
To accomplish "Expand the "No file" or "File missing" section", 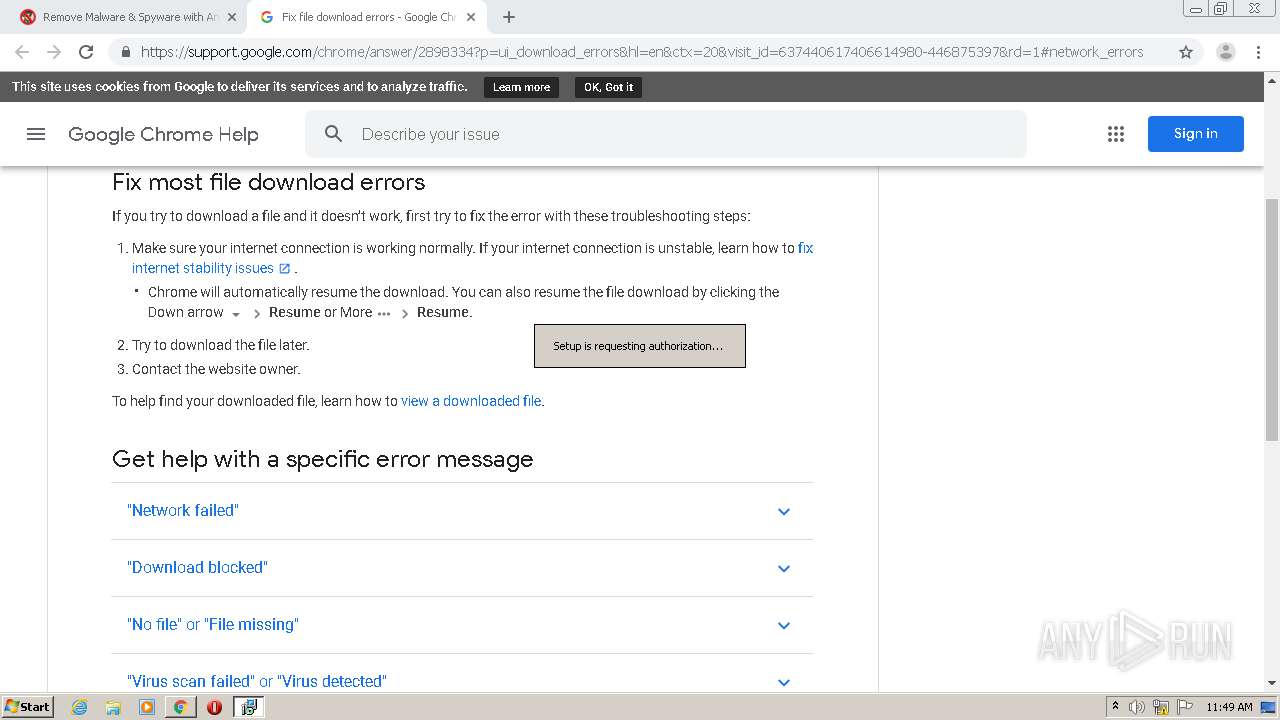I will (462, 625).
